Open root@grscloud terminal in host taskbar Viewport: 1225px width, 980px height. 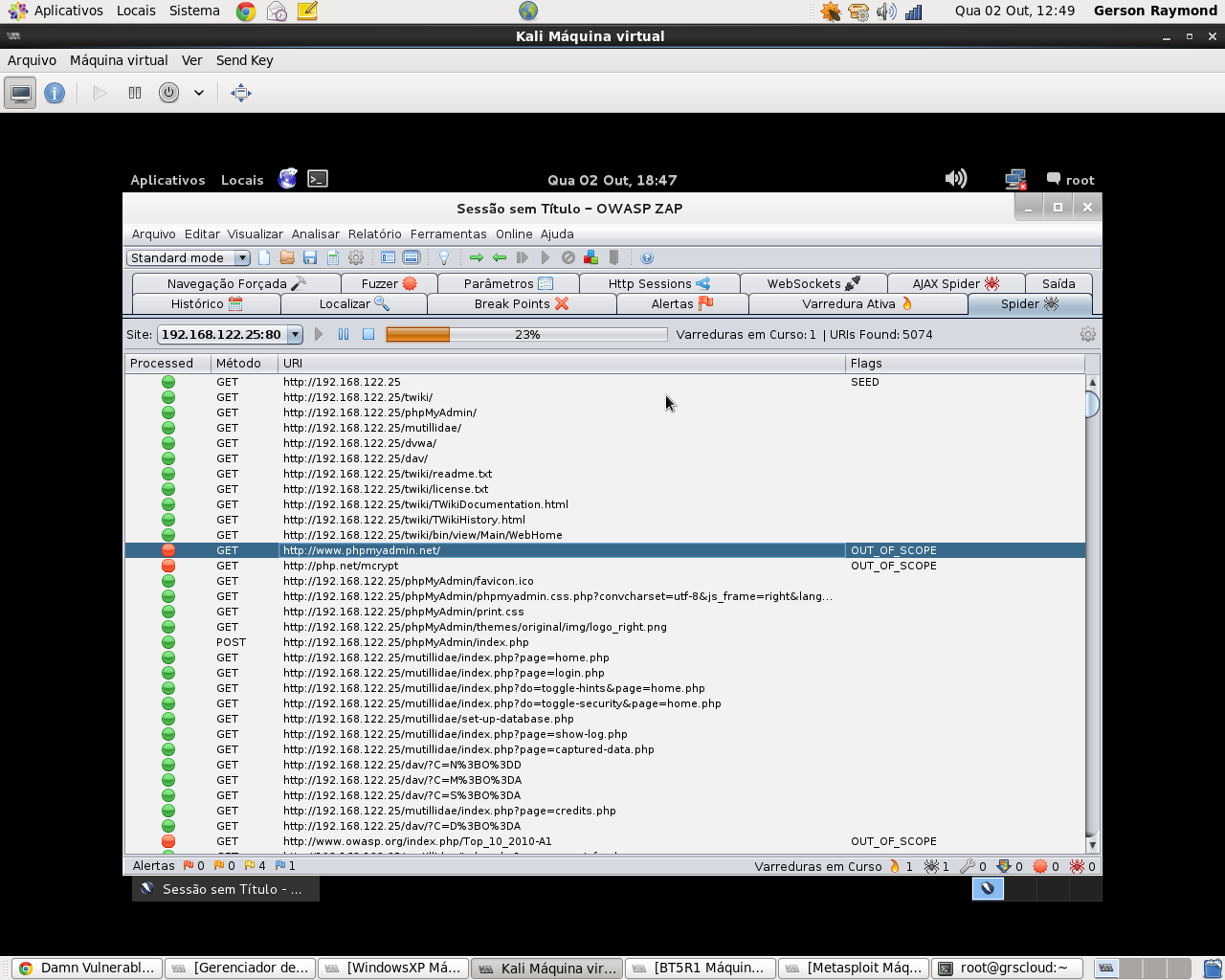tap(1007, 968)
